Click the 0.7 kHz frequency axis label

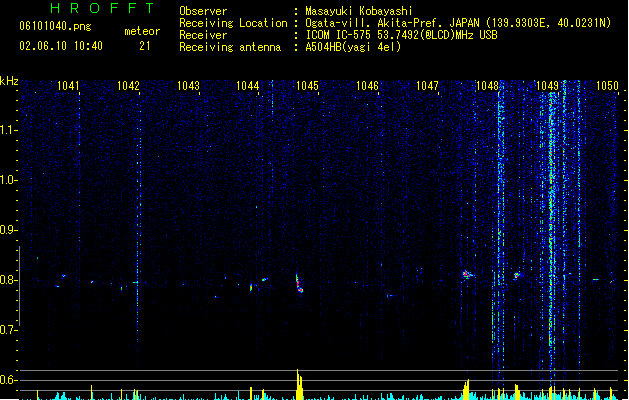click(x=8, y=330)
